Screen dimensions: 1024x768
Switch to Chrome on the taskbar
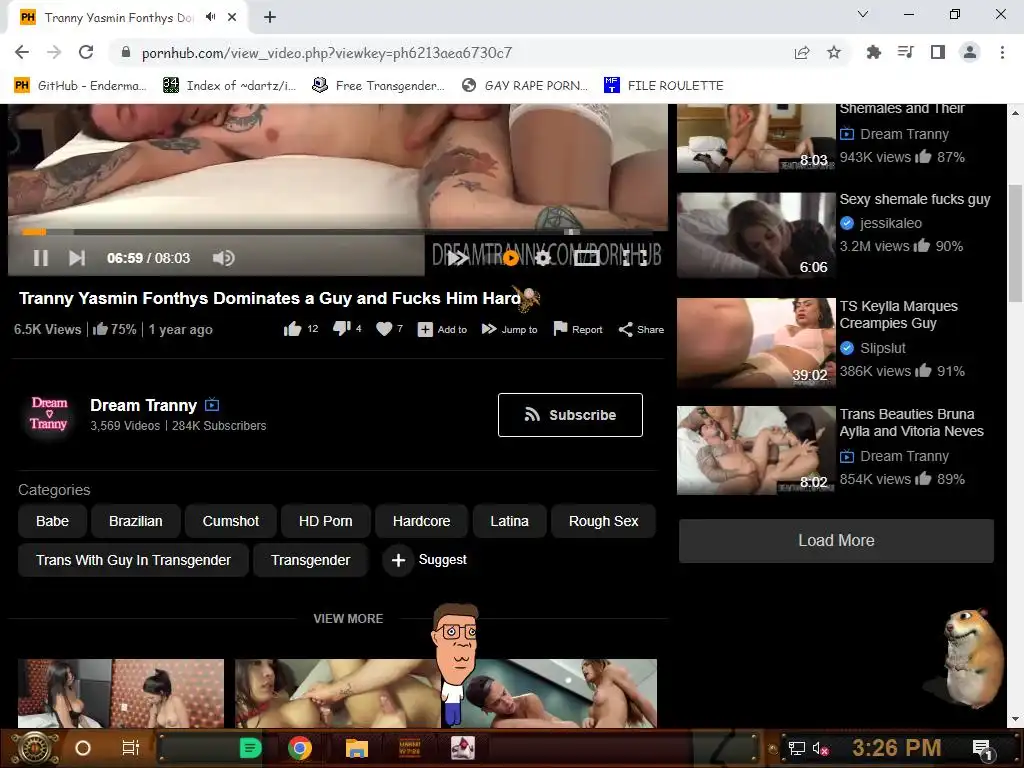300,748
